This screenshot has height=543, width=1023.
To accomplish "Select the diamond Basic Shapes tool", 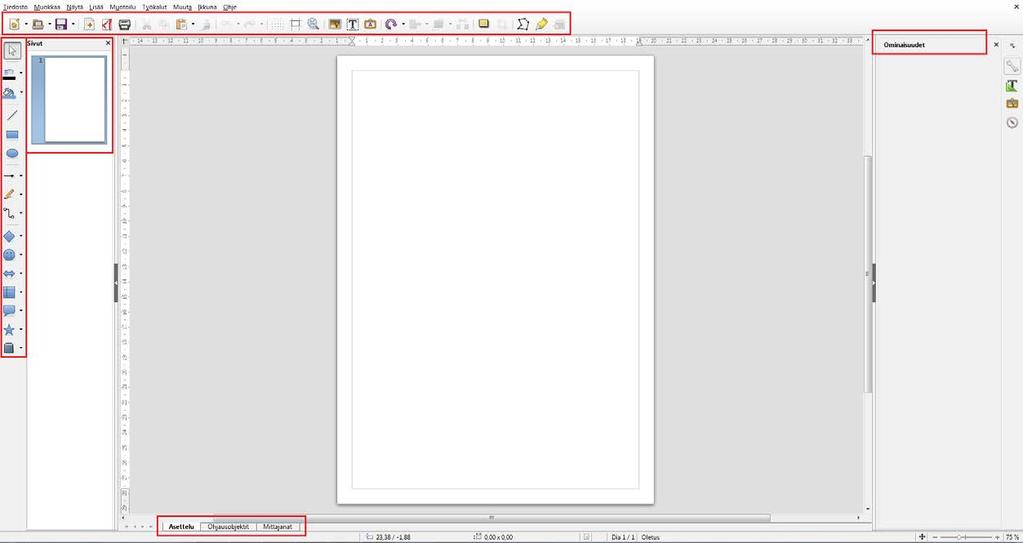I will pyautogui.click(x=9, y=236).
